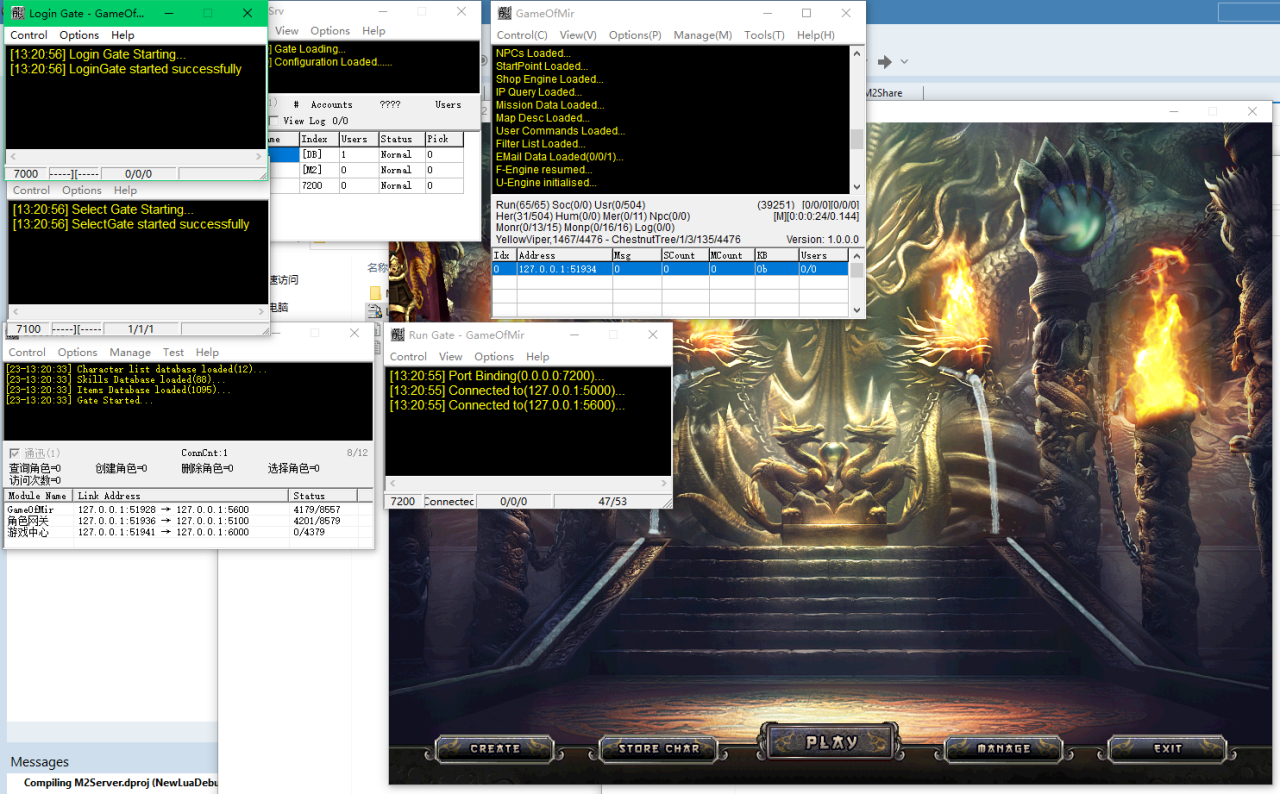Click the [M2] index cell in LoginSrv table

pos(318,170)
